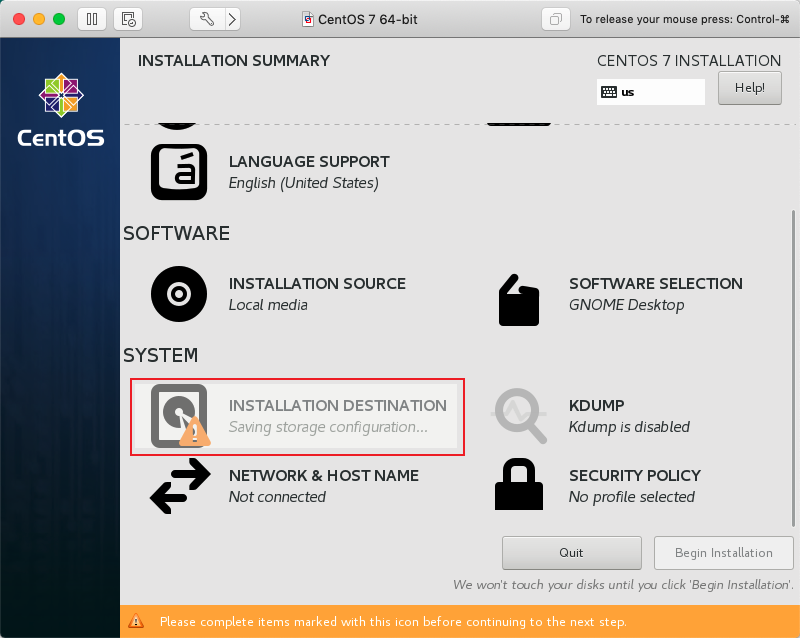Click the Installation Source disc icon
The width and height of the screenshot is (800, 638).
click(179, 293)
